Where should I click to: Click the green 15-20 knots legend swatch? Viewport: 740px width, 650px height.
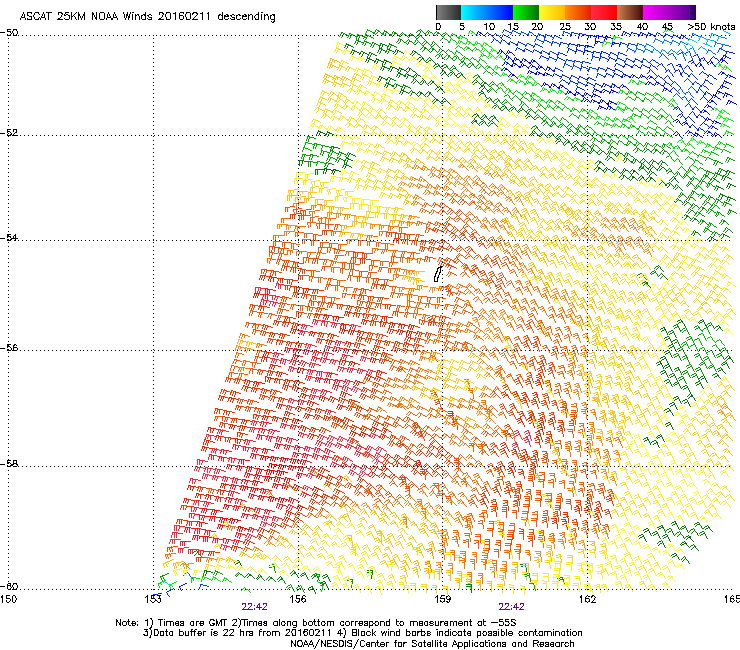(526, 12)
